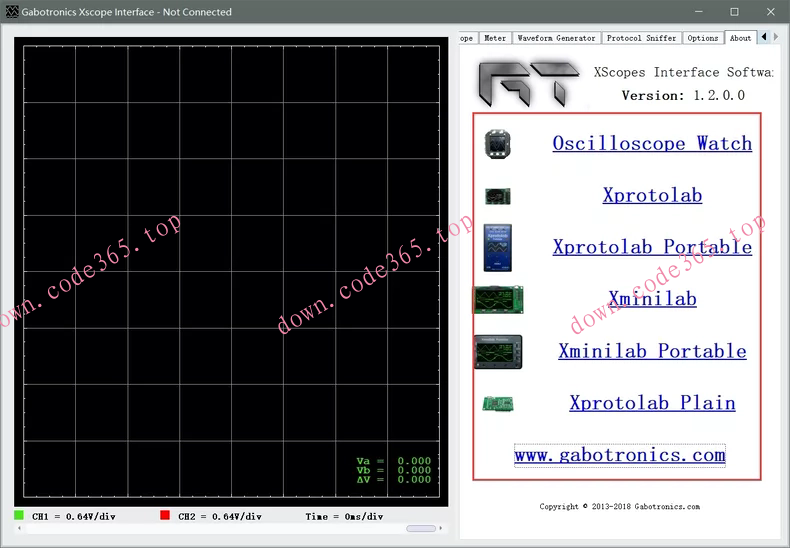The image size is (790, 548).
Task: Switch to the Meter tab
Action: pos(495,38)
